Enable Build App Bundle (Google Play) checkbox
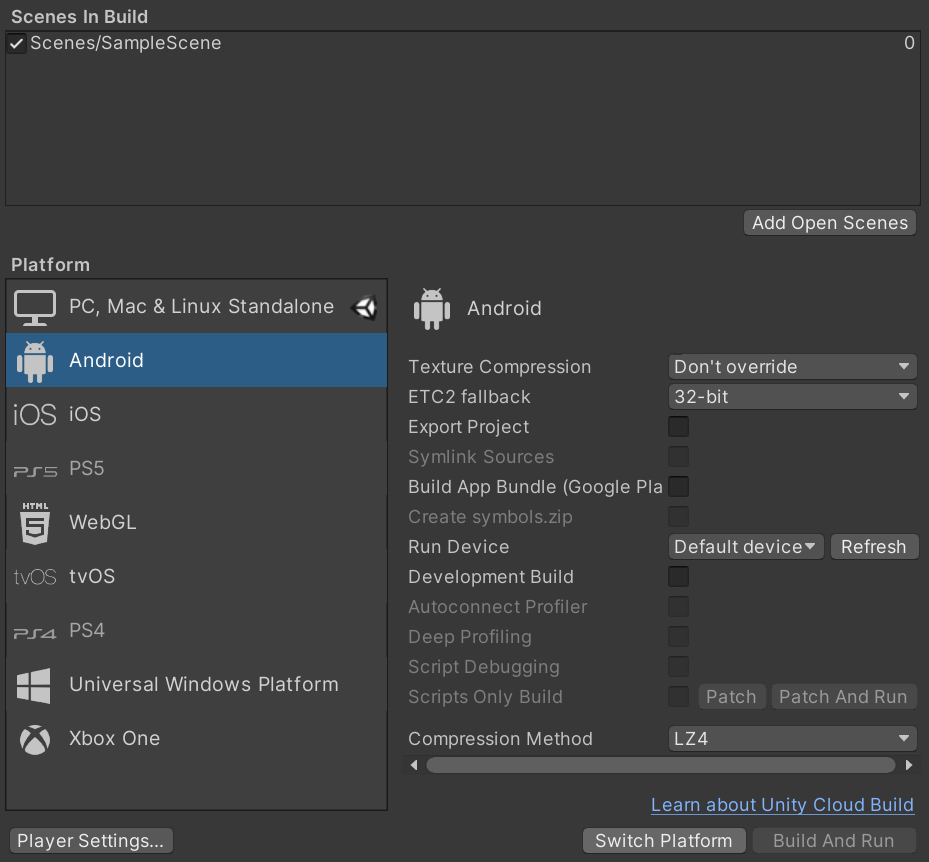The image size is (929, 862). [x=678, y=486]
